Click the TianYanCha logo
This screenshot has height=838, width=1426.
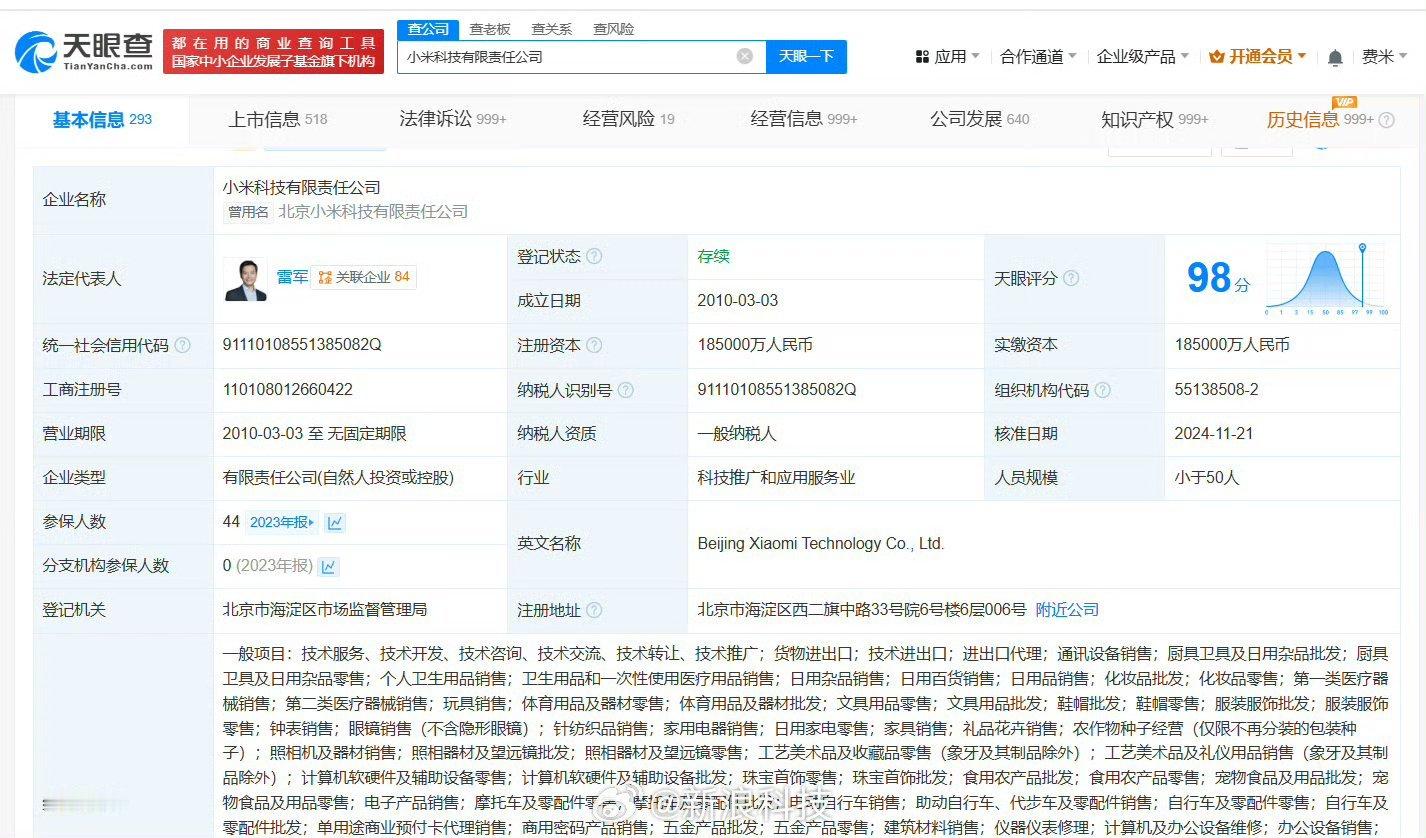pos(84,51)
